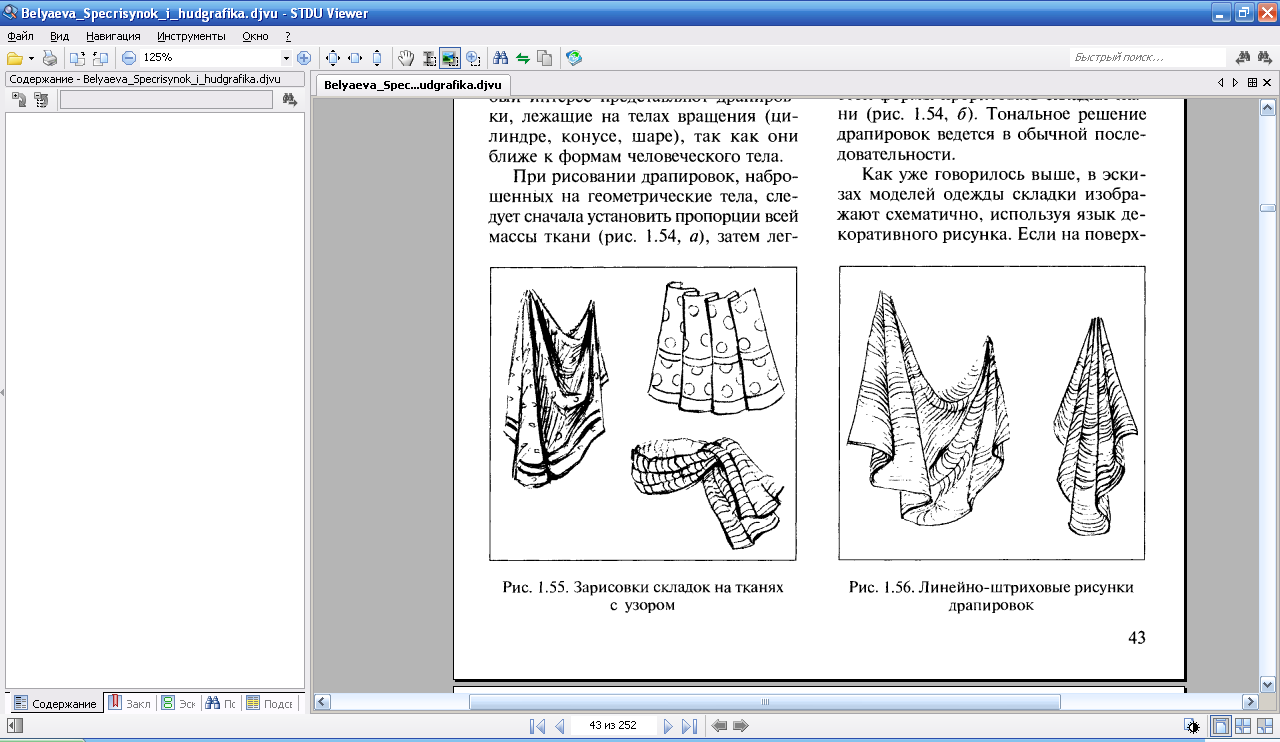Enable single page layout mode
The height and width of the screenshot is (742, 1280).
pyautogui.click(x=1221, y=726)
